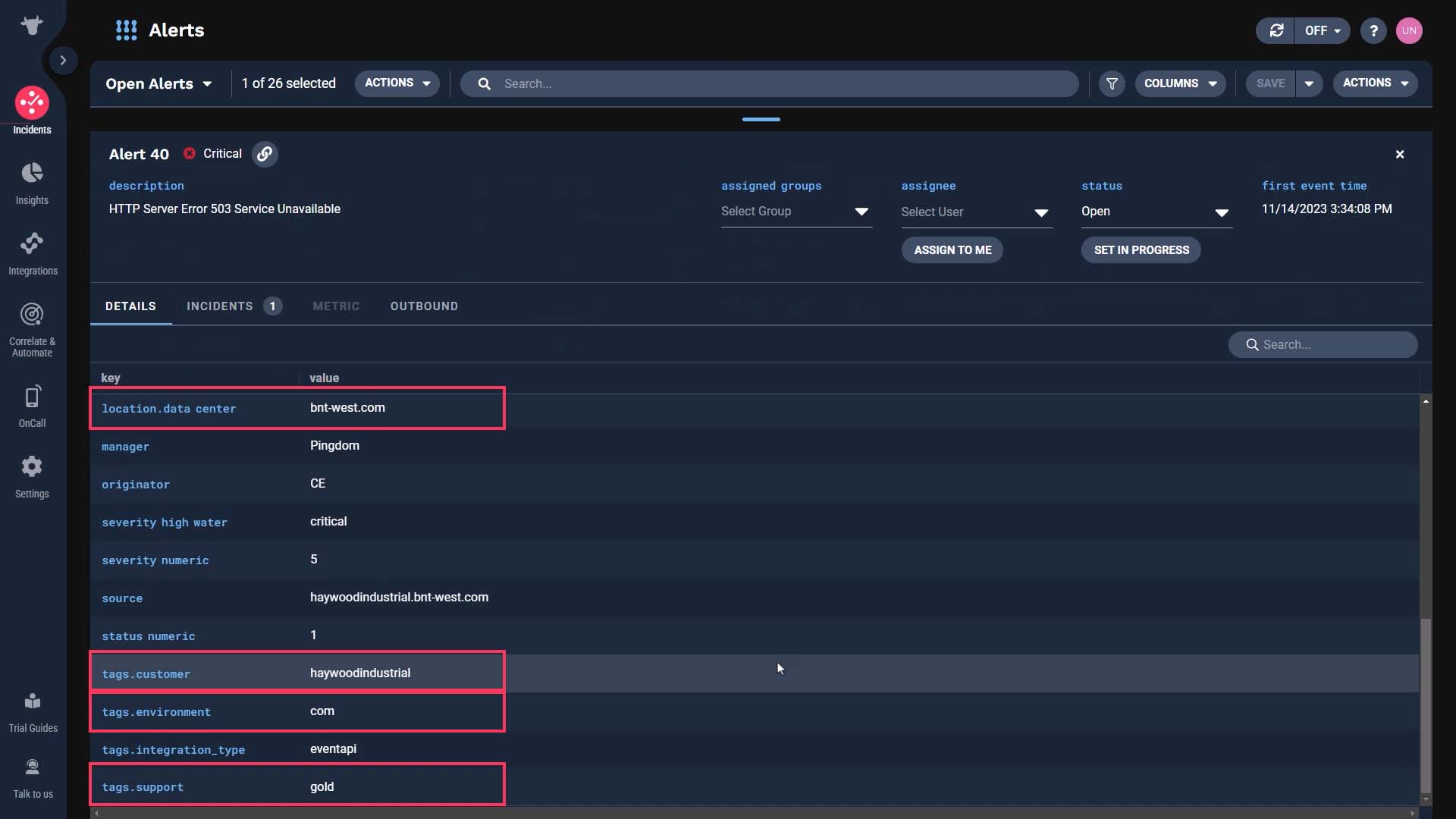Select the originator key
The image size is (1456, 819).
136,485
